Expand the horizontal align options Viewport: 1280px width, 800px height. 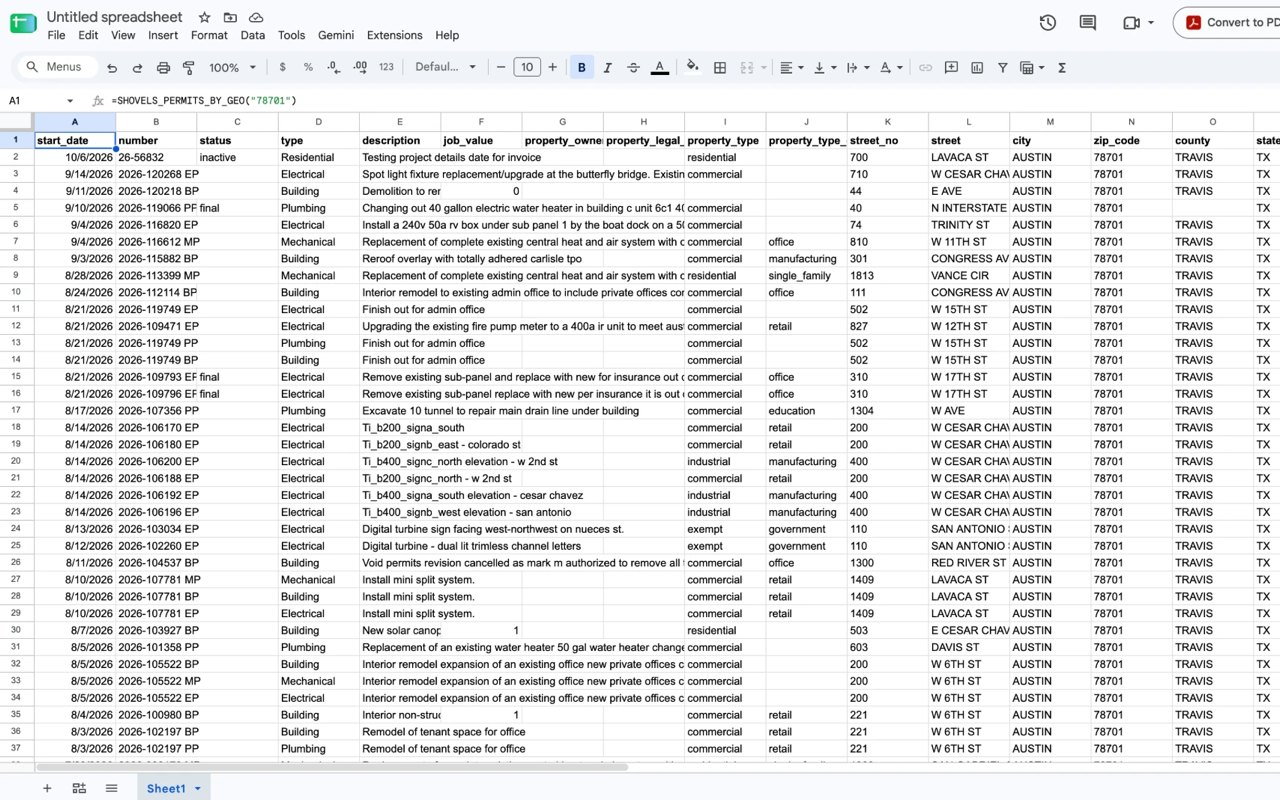[x=790, y=68]
